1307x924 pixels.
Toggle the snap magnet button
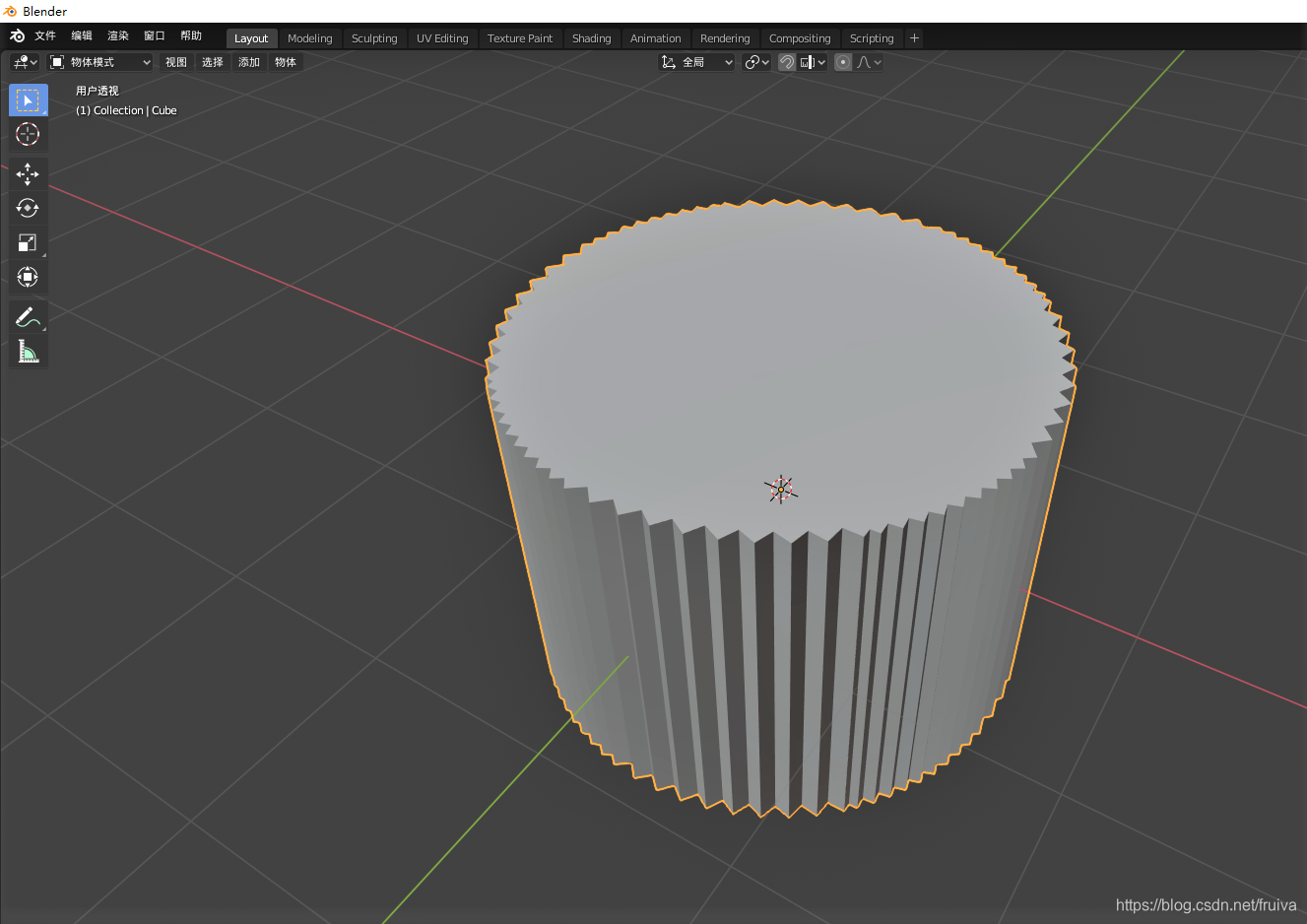coord(786,62)
